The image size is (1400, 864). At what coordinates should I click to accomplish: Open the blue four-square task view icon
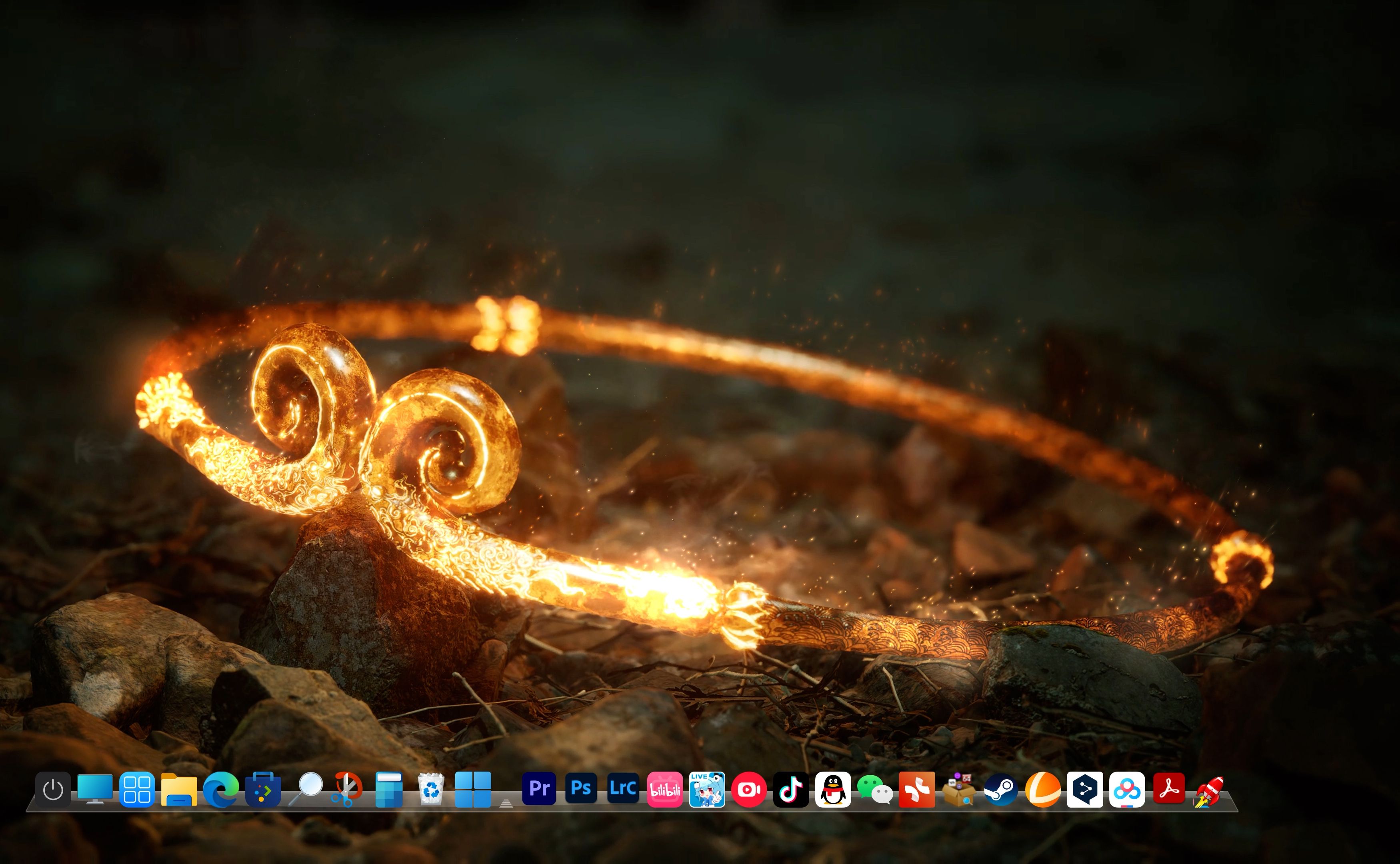137,790
